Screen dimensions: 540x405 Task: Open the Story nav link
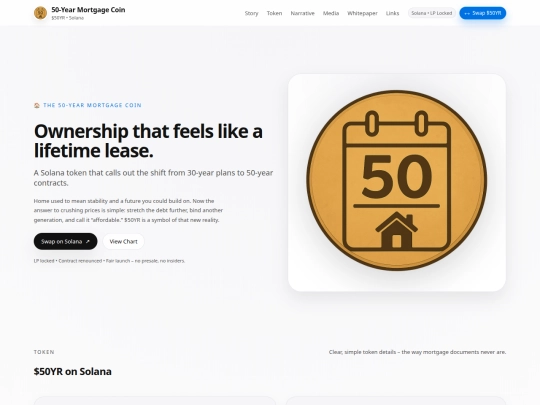coord(251,13)
